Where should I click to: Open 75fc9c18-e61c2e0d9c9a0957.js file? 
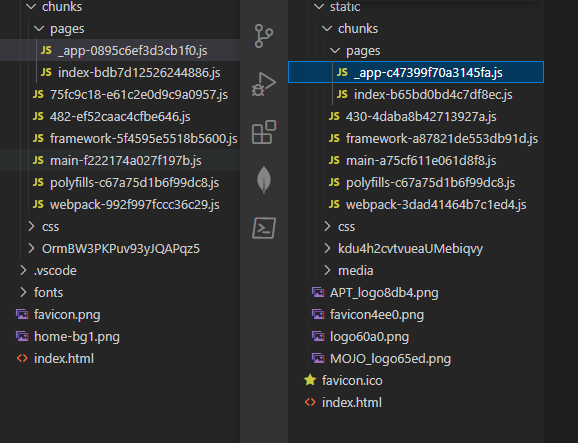click(120, 95)
